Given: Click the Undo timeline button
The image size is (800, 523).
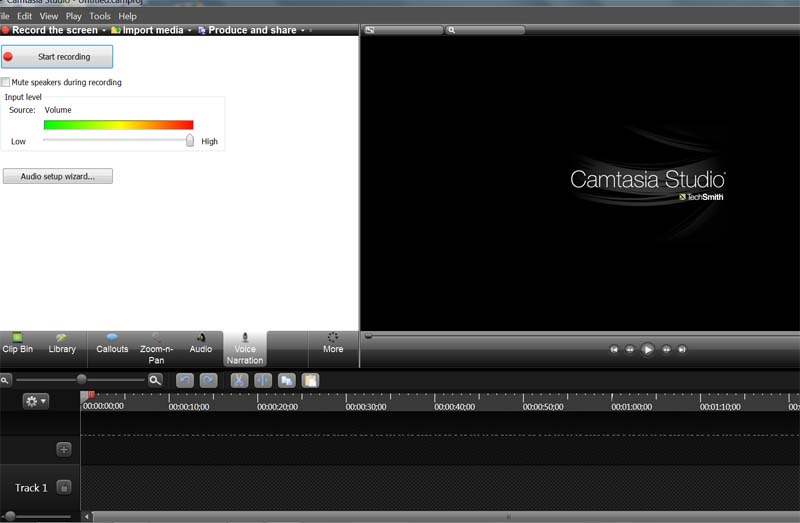Looking at the screenshot, I should [185, 381].
